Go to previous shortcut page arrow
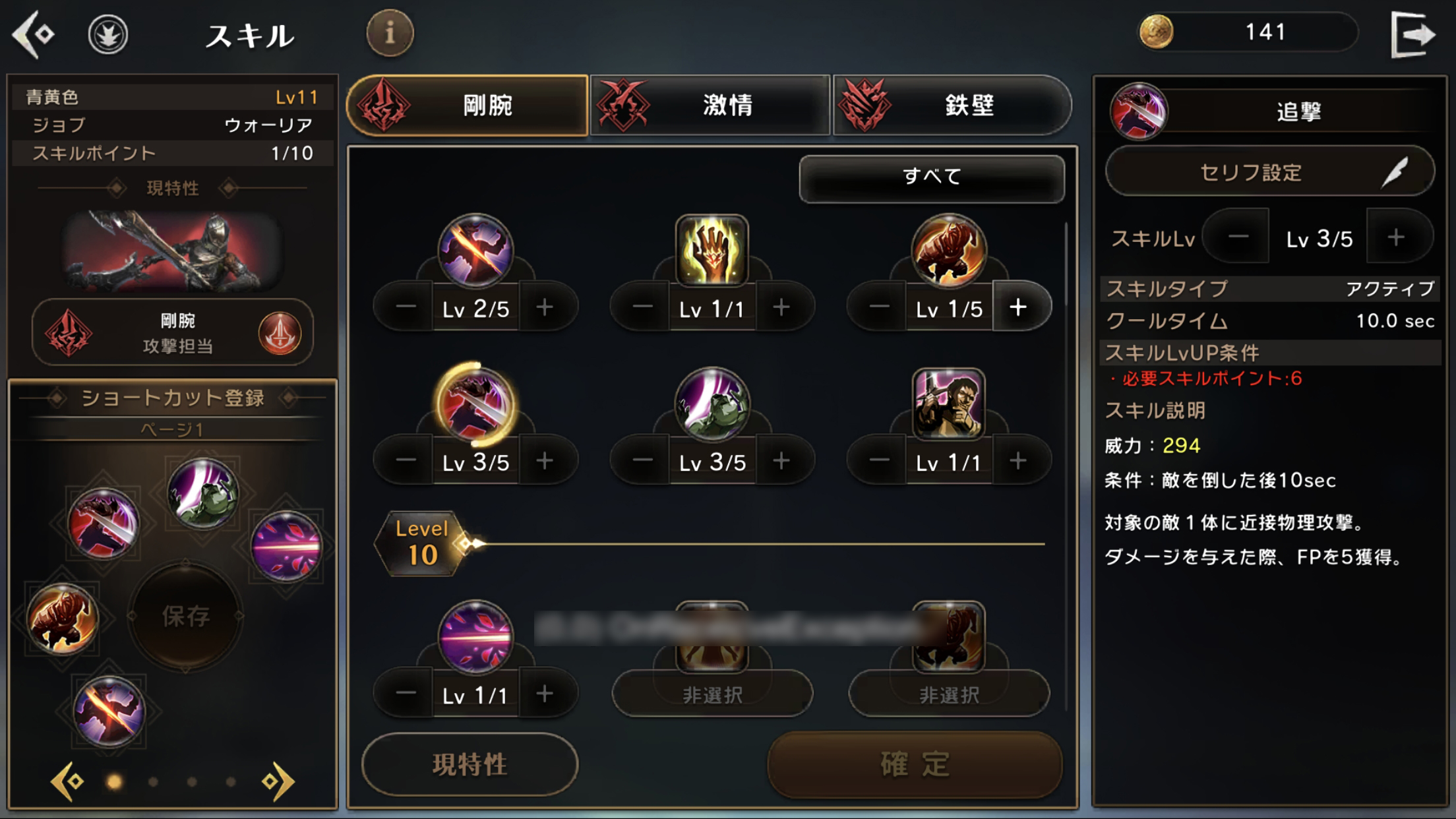 pos(68,781)
